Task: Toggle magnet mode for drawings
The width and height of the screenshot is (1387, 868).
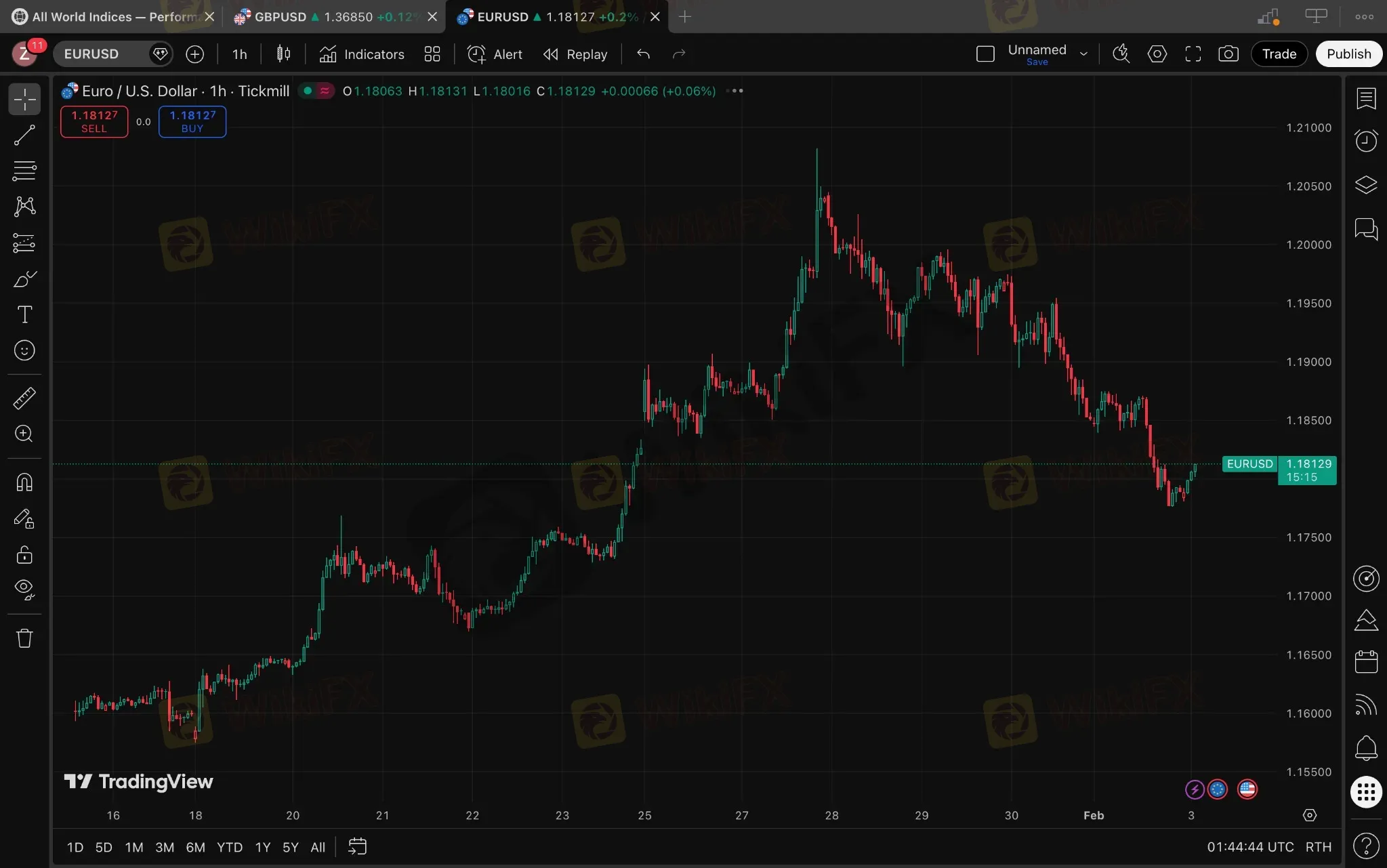Action: pyautogui.click(x=24, y=482)
